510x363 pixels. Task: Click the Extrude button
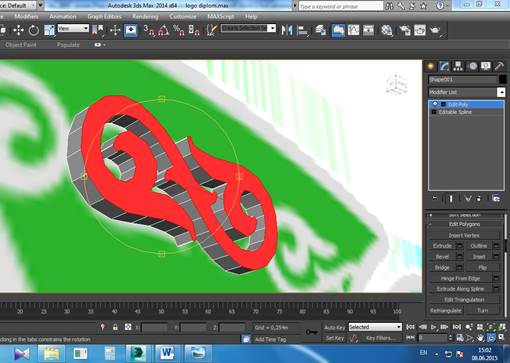pyautogui.click(x=442, y=246)
